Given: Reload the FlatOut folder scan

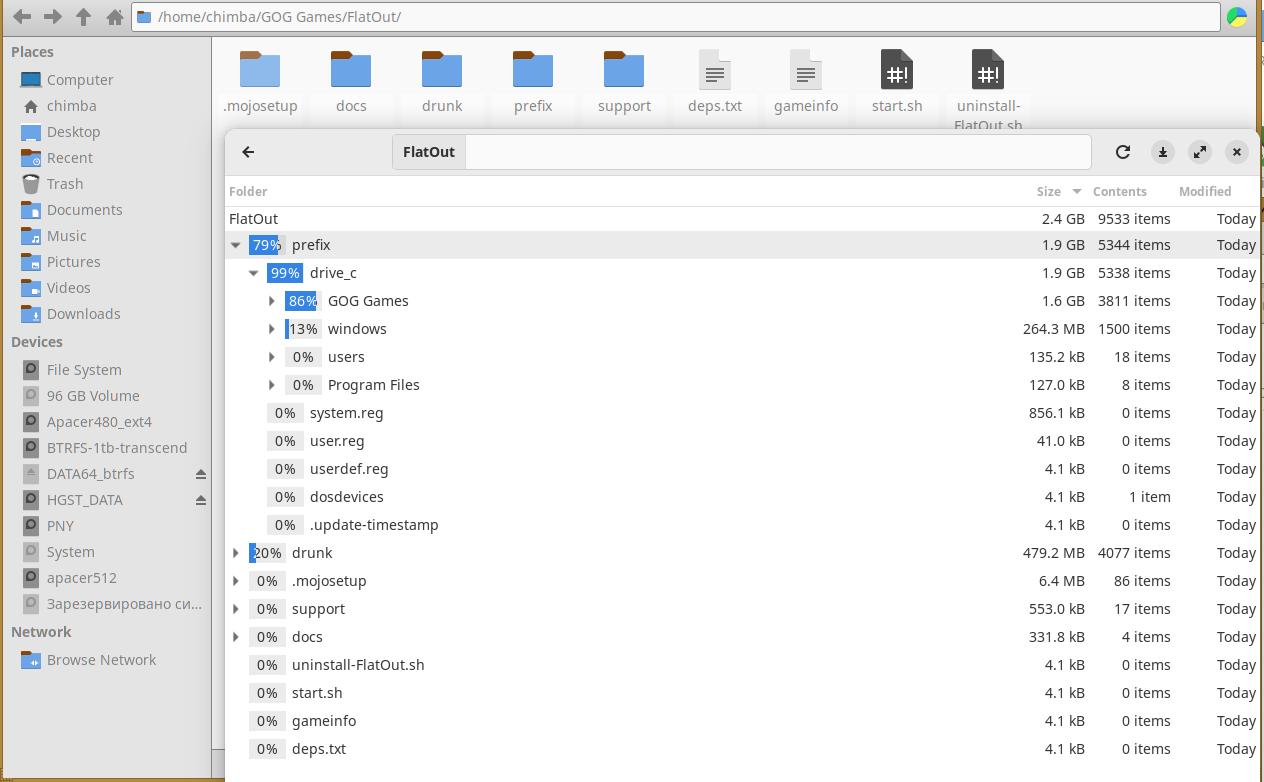Looking at the screenshot, I should (1123, 152).
